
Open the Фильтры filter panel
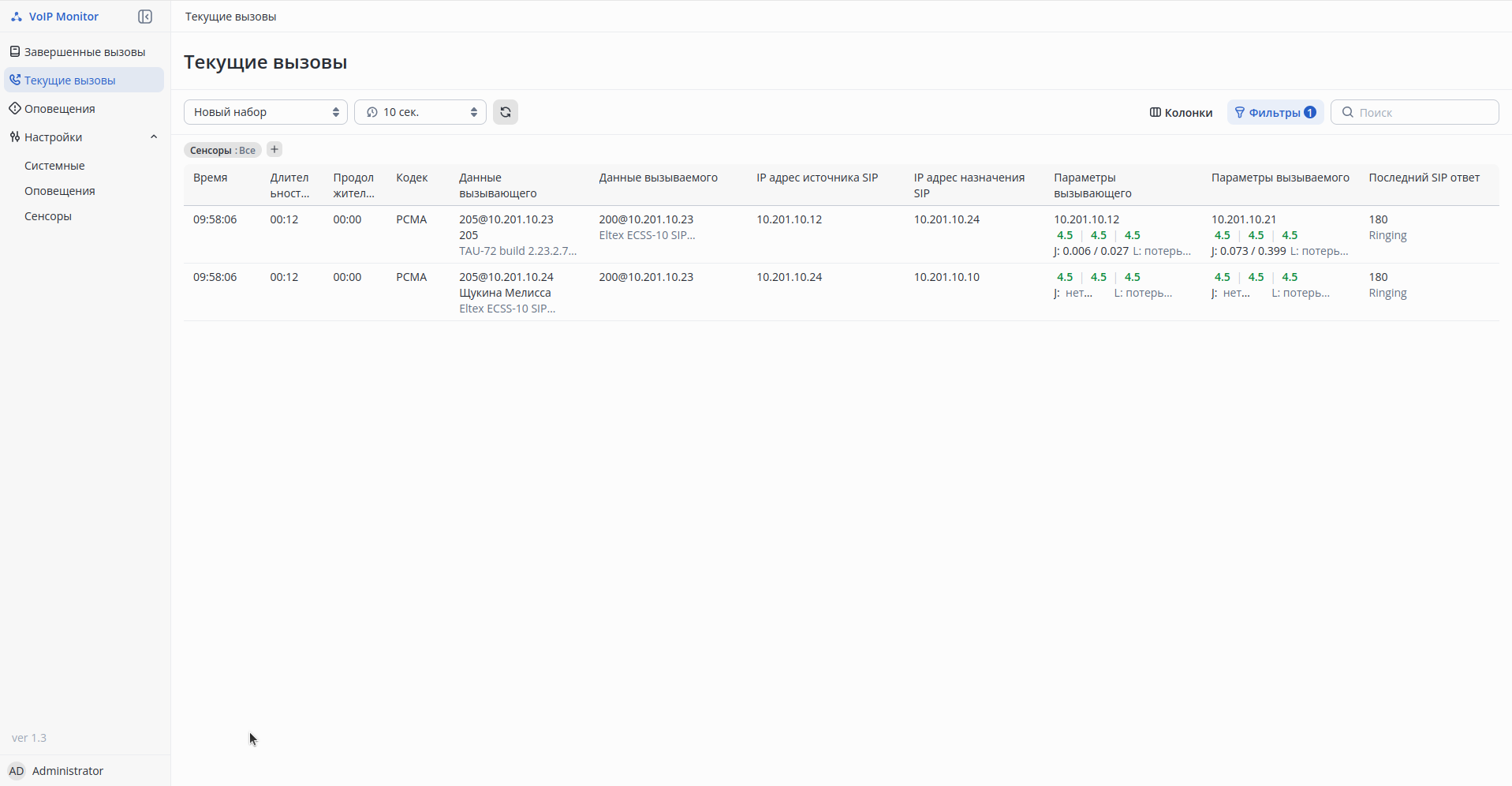click(x=1275, y=112)
